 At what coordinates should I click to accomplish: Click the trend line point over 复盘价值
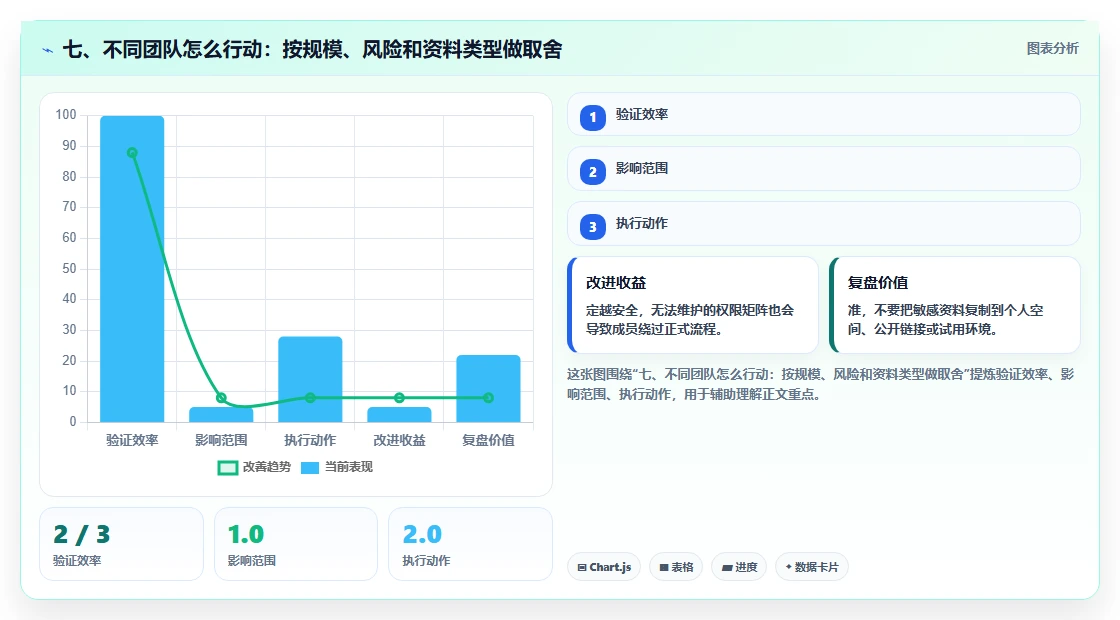point(489,398)
